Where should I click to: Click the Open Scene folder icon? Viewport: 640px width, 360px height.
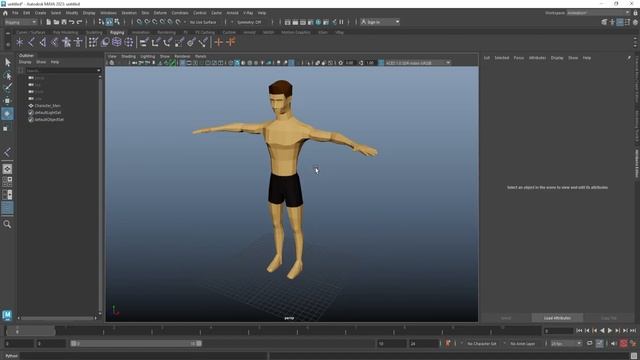pos(56,22)
